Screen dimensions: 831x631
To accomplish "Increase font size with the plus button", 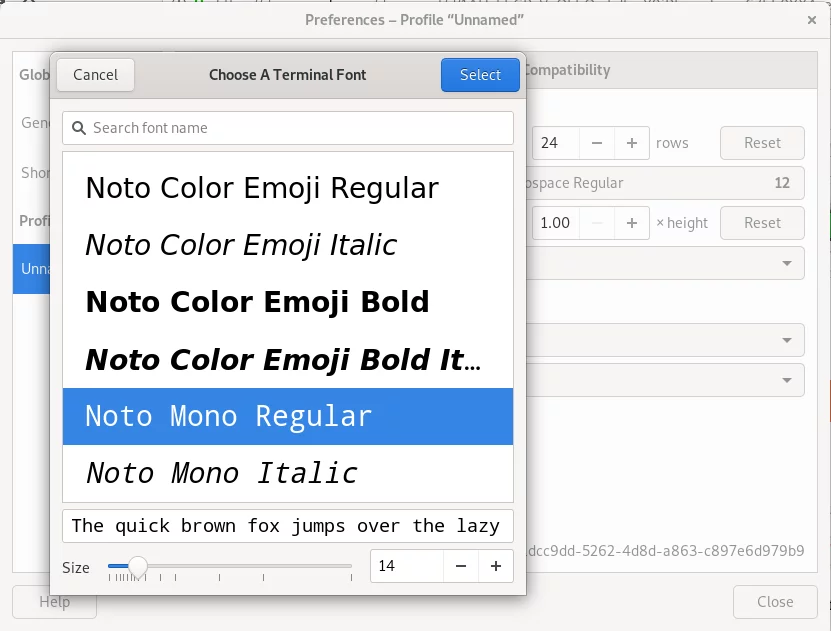I will click(x=496, y=566).
